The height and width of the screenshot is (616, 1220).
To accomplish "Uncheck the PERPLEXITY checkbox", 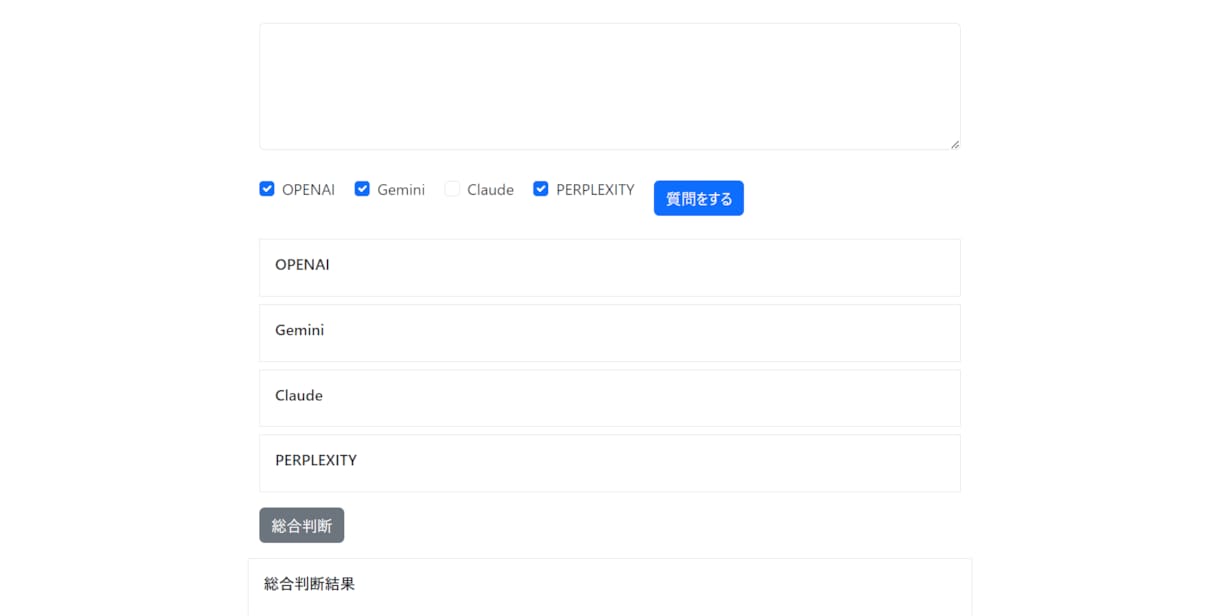I will tap(541, 189).
